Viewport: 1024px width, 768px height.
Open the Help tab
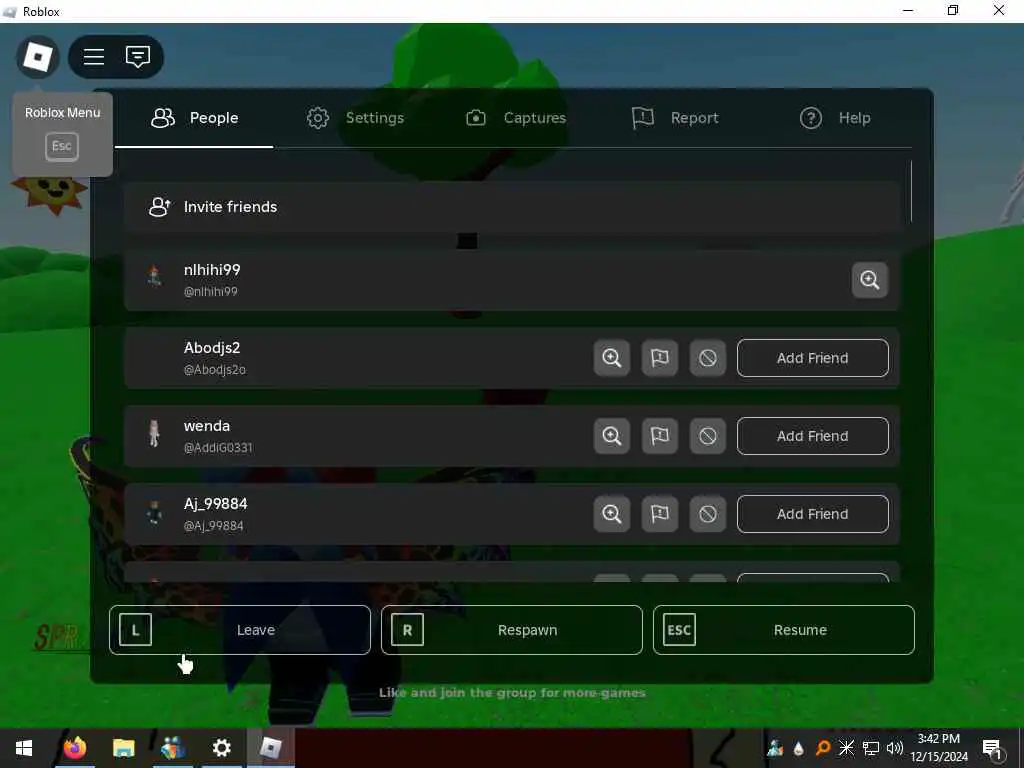click(x=835, y=118)
